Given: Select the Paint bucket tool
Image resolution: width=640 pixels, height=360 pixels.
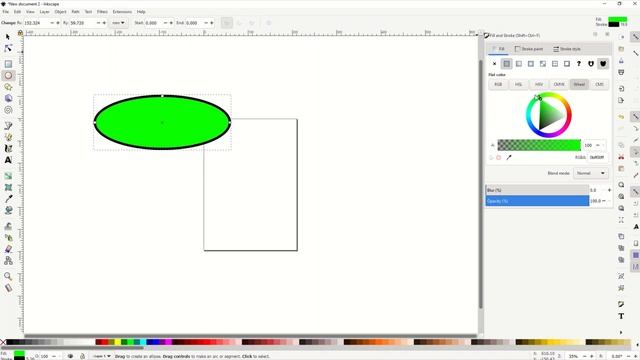Looking at the screenshot, I should (x=8, y=210).
